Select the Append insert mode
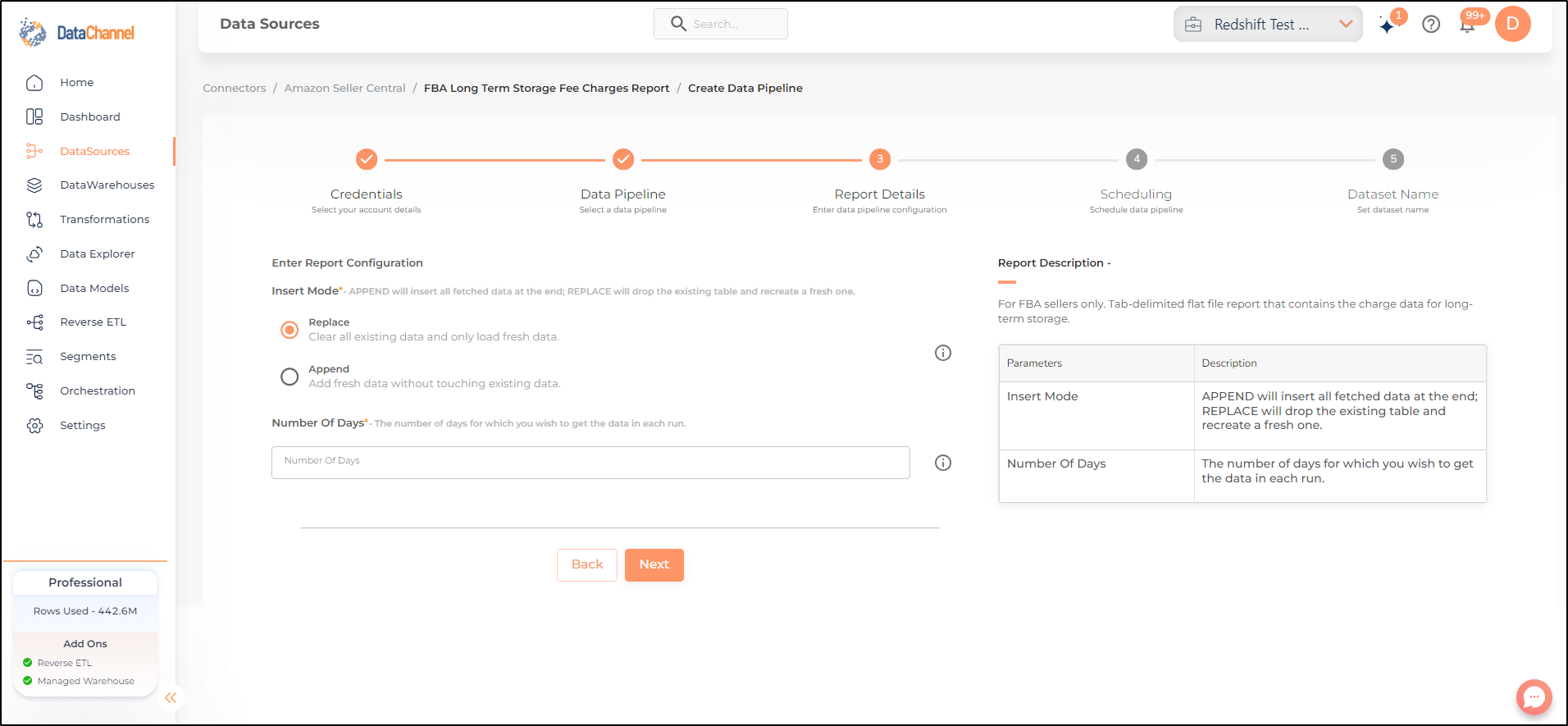Screen dimensions: 1568x726 point(289,377)
